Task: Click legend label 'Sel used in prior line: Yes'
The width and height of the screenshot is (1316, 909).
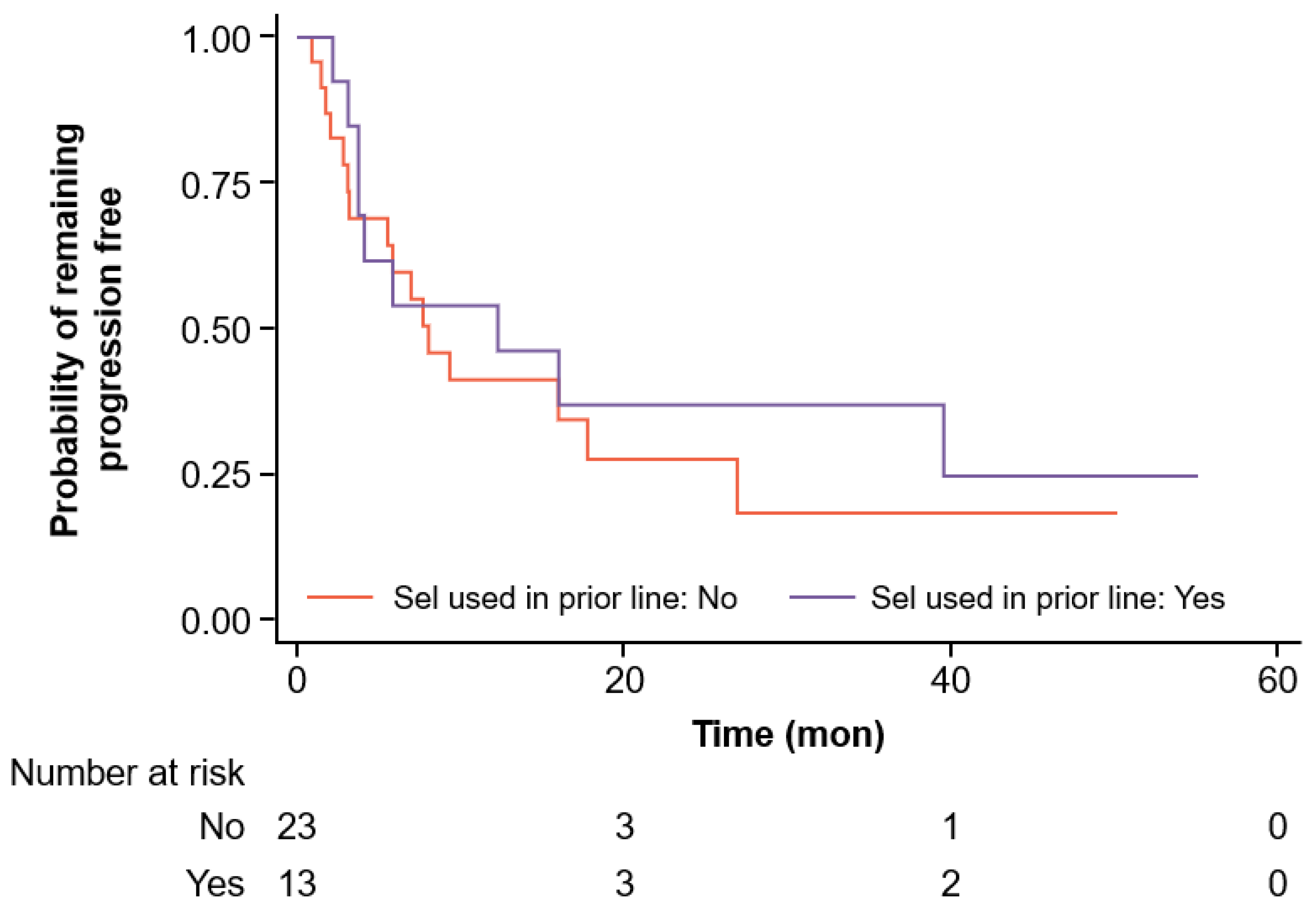Action: pos(1048,599)
